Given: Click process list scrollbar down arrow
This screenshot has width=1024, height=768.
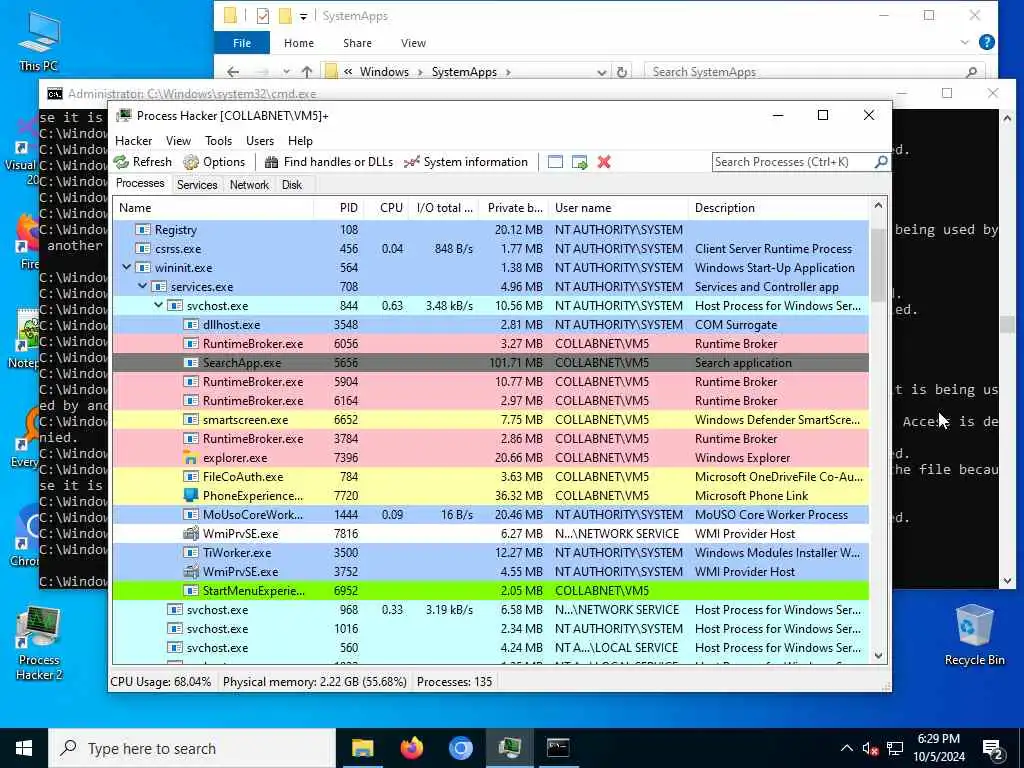Looking at the screenshot, I should tap(878, 656).
